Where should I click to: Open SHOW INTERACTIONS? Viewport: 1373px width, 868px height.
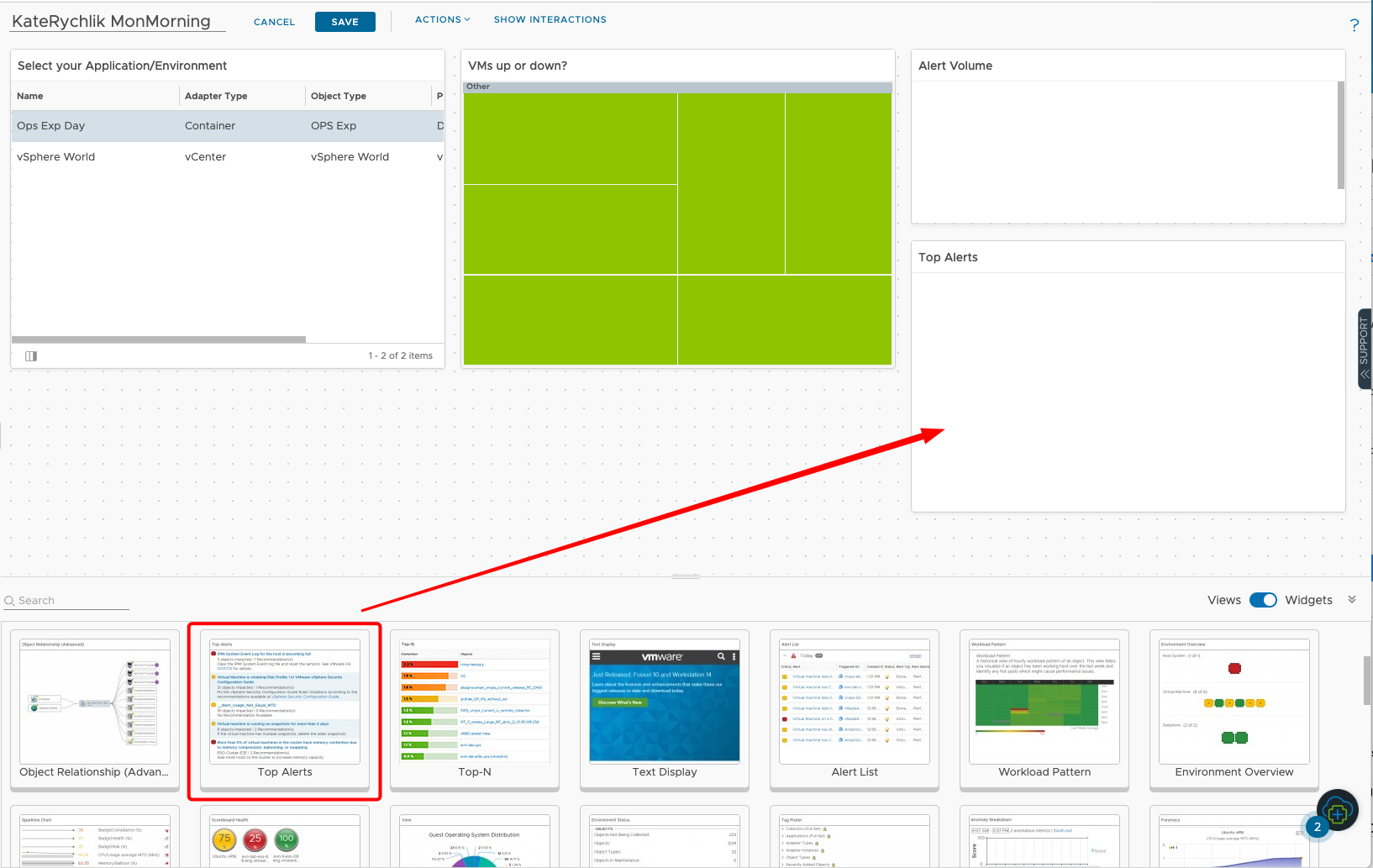click(550, 18)
